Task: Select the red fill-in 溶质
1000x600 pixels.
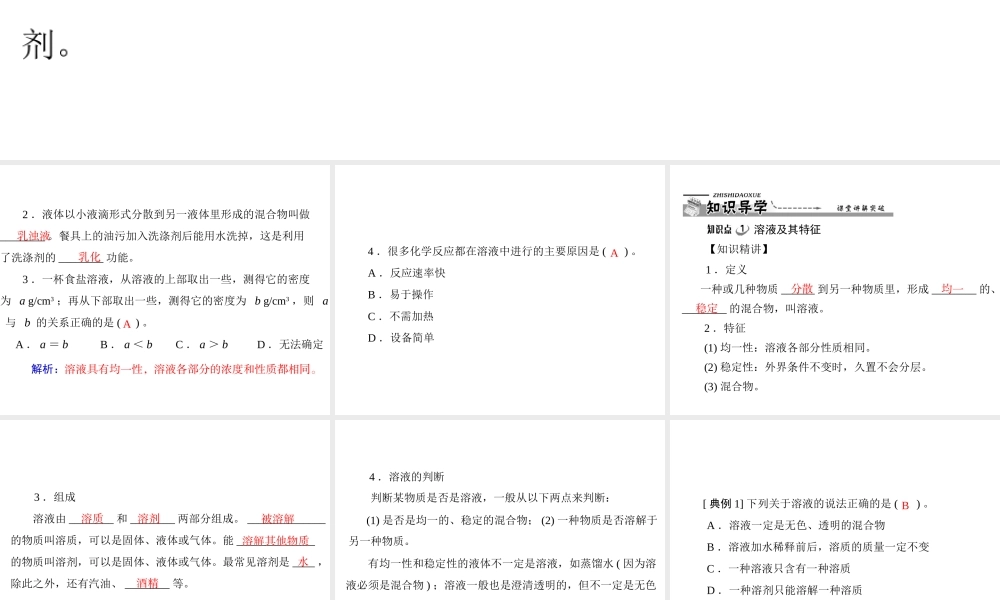Action: coord(92,519)
